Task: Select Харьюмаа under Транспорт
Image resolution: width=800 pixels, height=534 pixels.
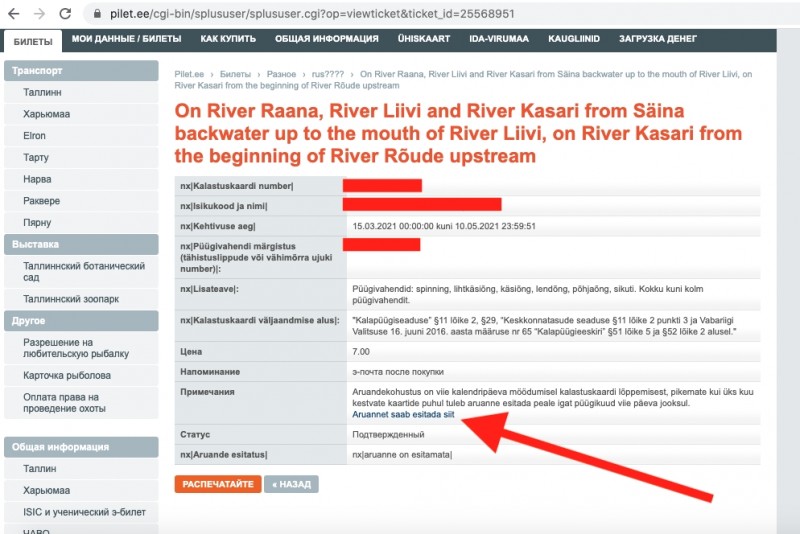Action: pyautogui.click(x=46, y=114)
